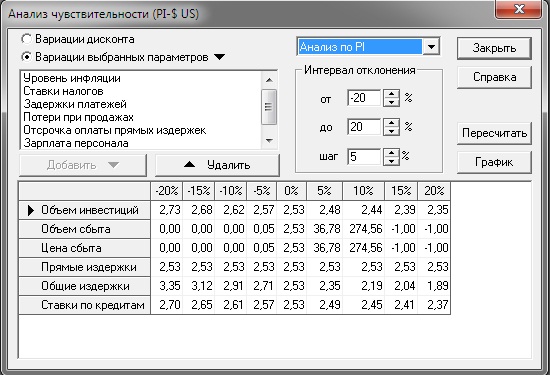Image resolution: width=550 pixels, height=375 pixels.
Task: Select the Вариации дисконта radio button
Action: click(27, 39)
